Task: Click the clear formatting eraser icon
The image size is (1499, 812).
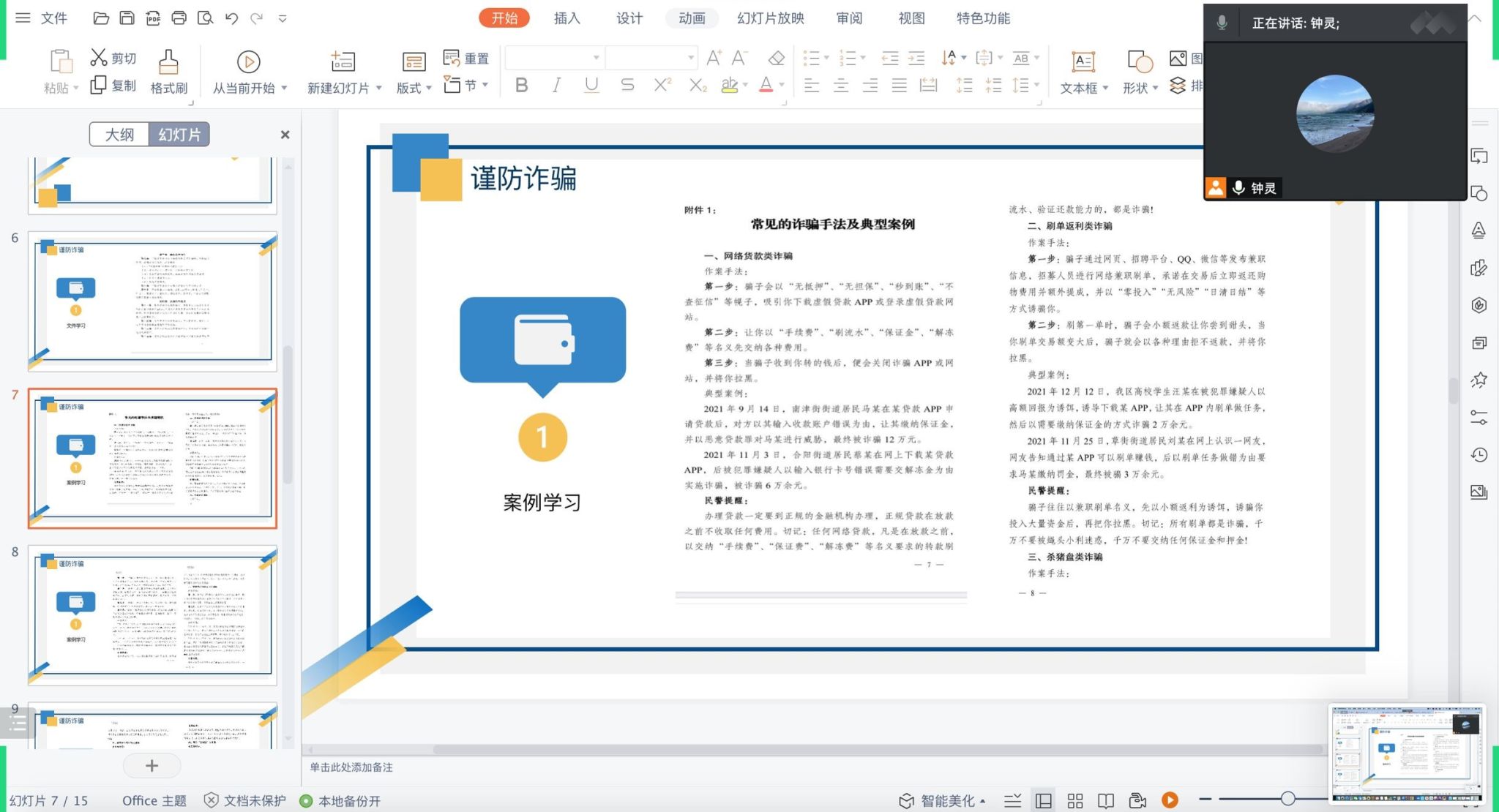Action: (777, 58)
